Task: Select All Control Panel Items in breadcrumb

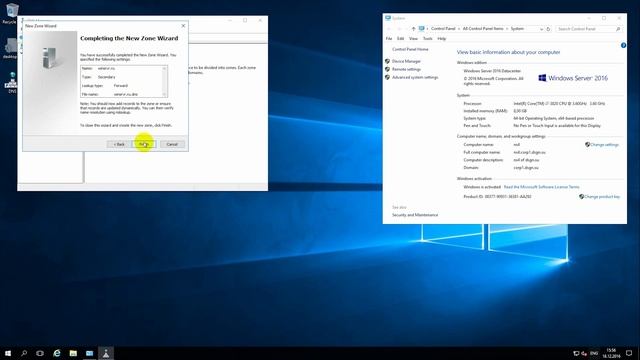Action: [483, 29]
